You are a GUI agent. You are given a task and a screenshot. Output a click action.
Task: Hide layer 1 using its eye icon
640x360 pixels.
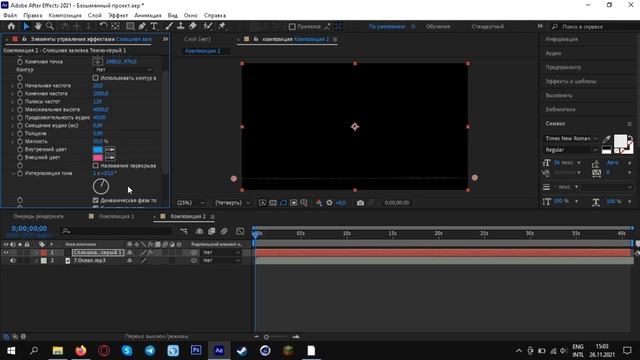(6, 253)
